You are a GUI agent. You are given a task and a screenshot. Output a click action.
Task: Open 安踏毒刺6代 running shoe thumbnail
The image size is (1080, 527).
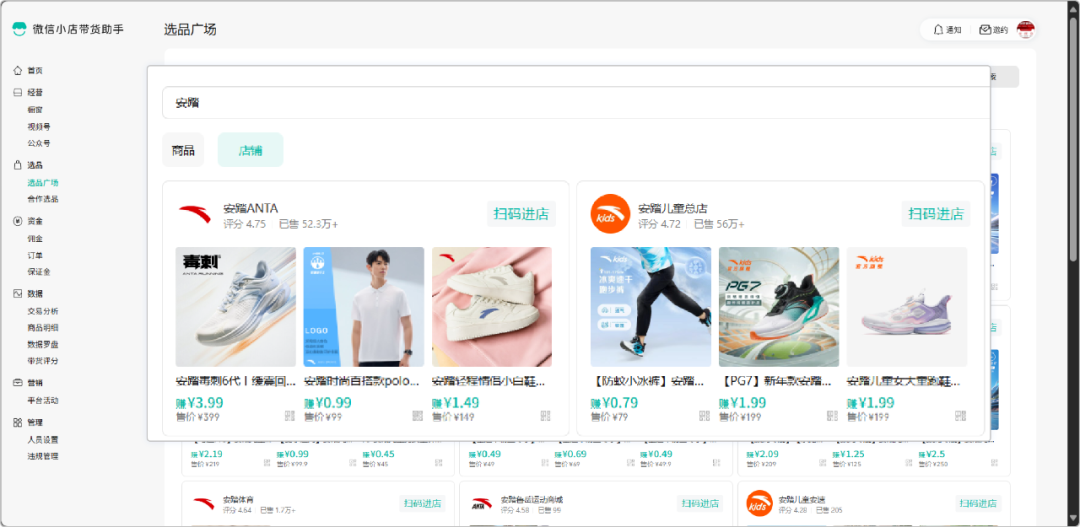(x=236, y=307)
